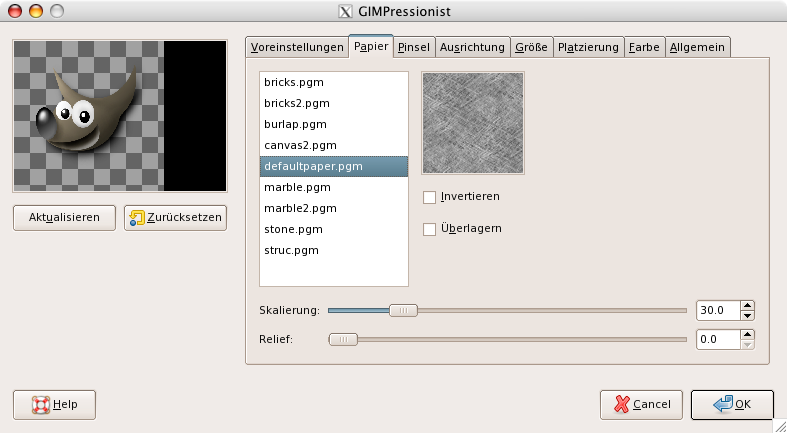The height and width of the screenshot is (433, 787).
Task: Open the Voreinstellungen tab
Action: coord(297,47)
